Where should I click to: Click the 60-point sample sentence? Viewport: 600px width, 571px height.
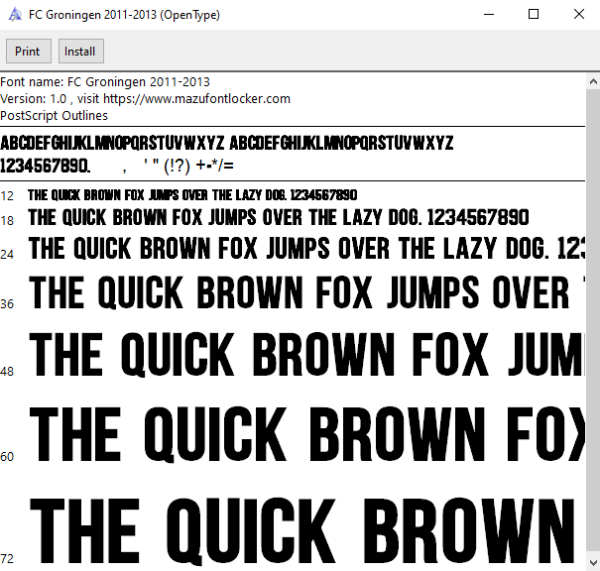[307, 434]
